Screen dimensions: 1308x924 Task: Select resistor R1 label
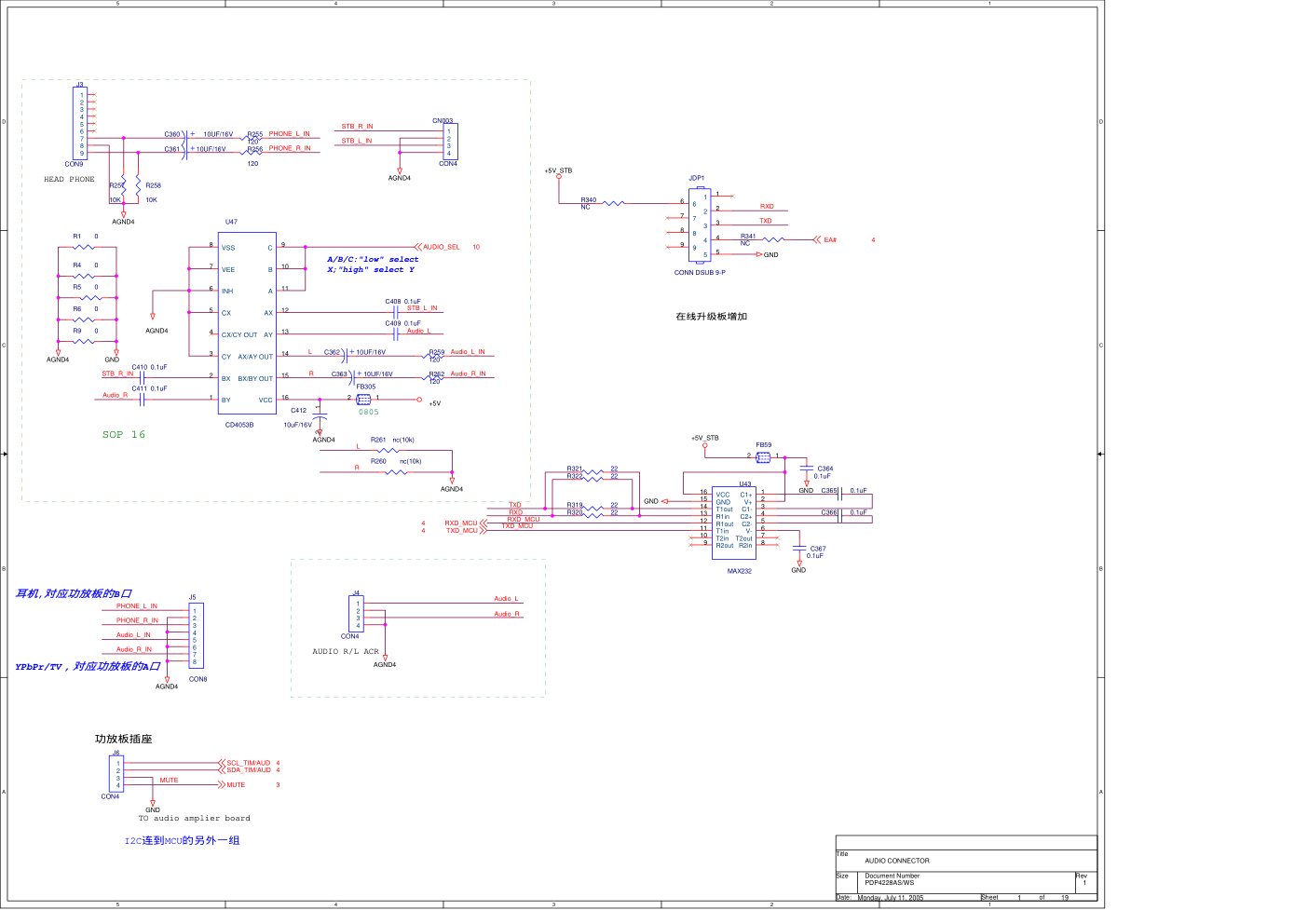click(x=77, y=237)
